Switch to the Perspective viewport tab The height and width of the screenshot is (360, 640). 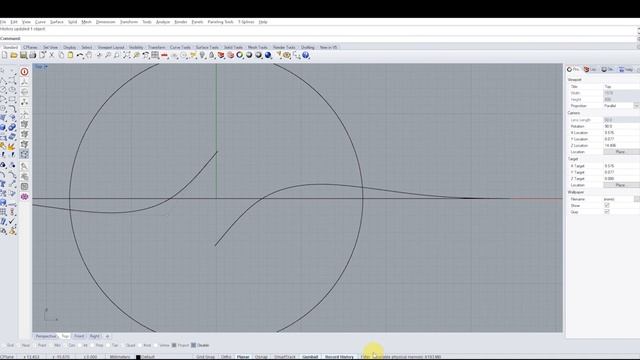[45, 336]
